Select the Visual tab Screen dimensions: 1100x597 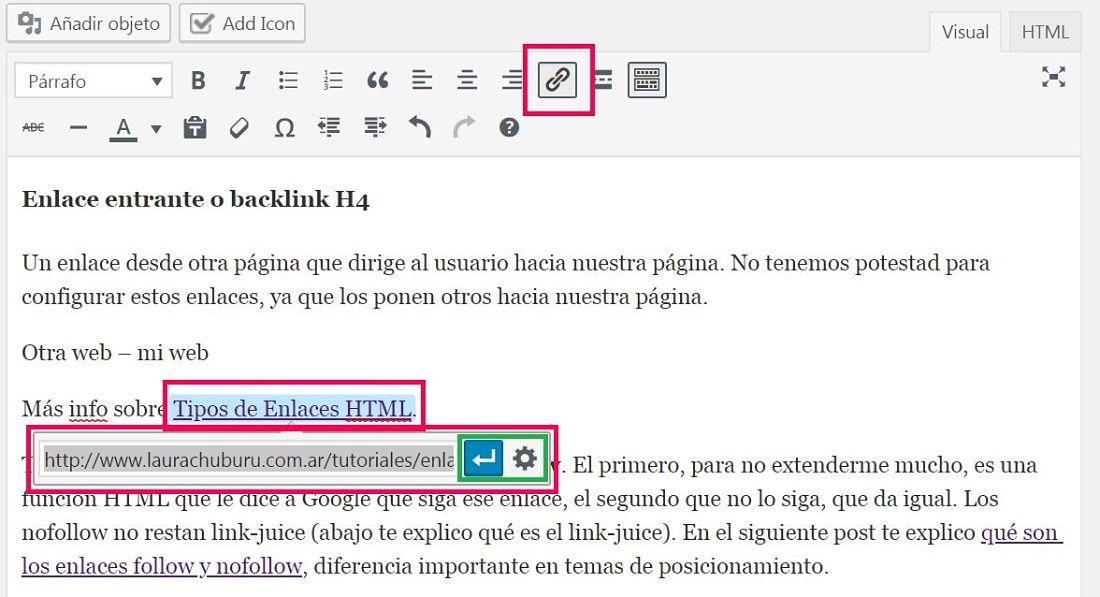click(965, 31)
